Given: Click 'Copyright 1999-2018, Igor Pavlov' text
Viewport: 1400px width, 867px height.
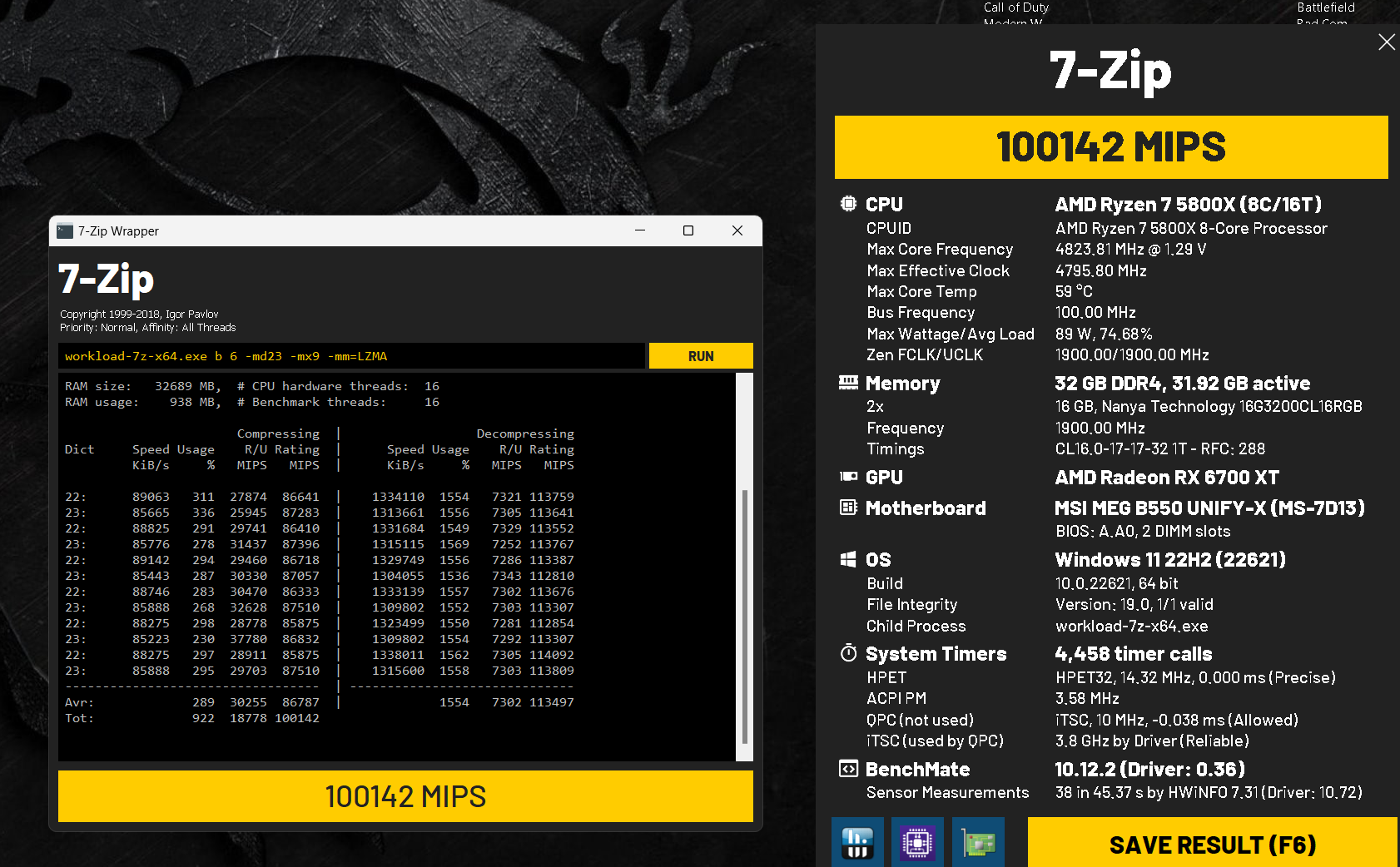Looking at the screenshot, I should click(x=139, y=314).
